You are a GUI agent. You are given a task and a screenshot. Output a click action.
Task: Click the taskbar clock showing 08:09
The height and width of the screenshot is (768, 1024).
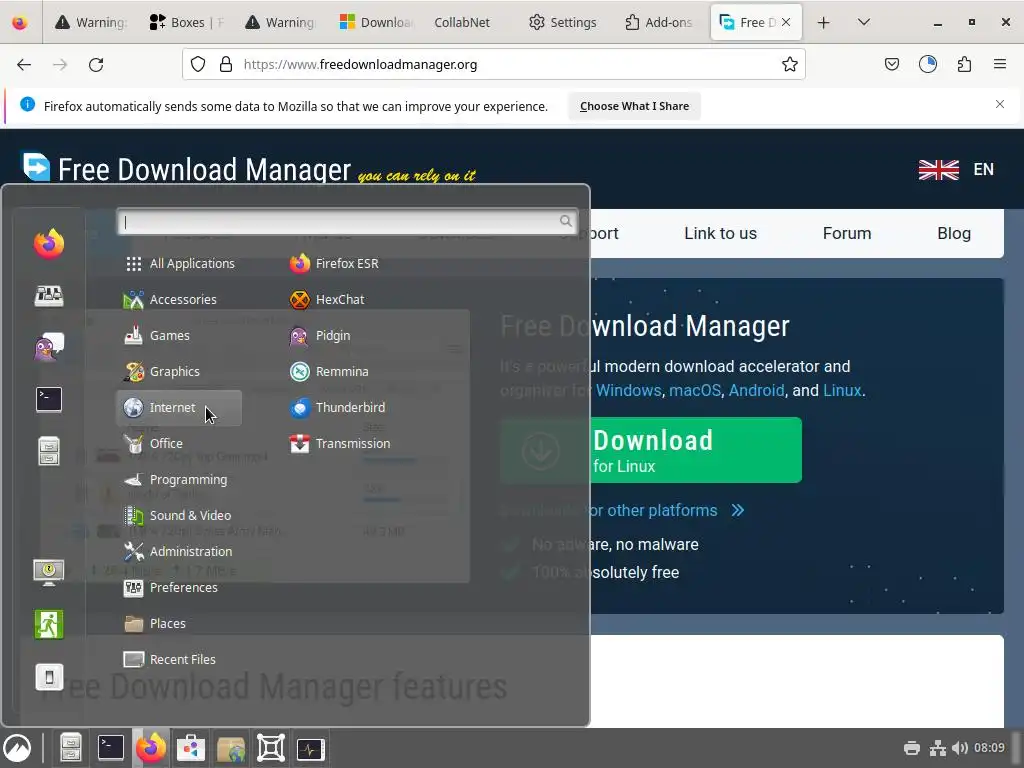tap(989, 748)
